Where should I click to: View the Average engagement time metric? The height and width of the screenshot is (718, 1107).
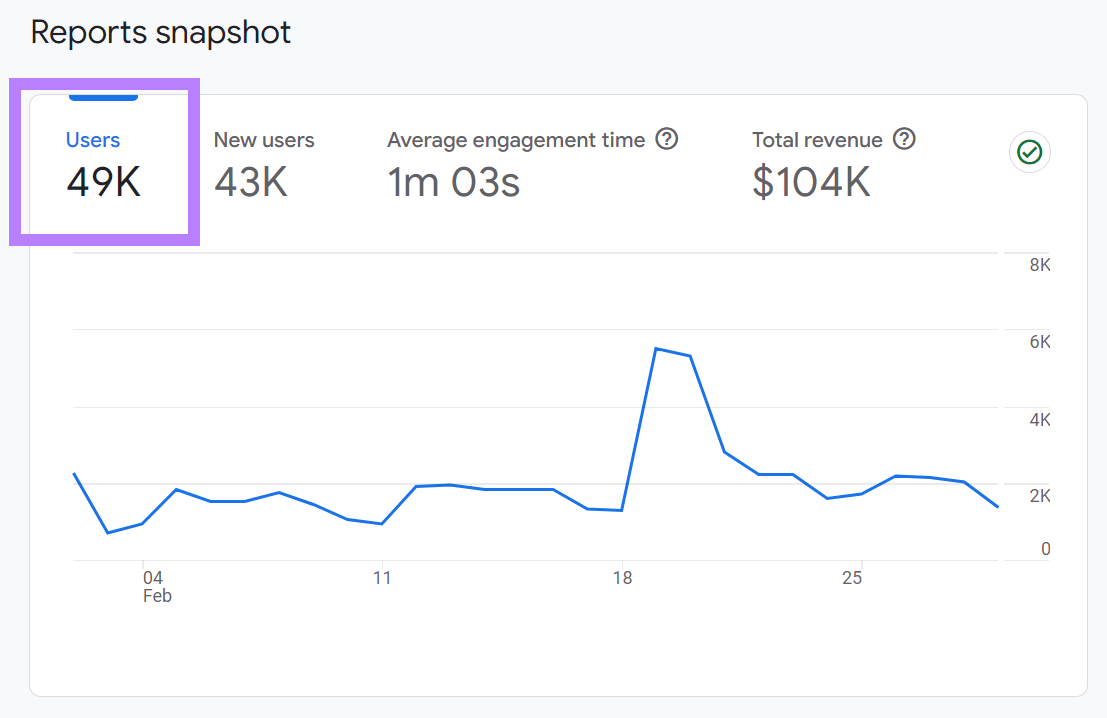(x=515, y=162)
